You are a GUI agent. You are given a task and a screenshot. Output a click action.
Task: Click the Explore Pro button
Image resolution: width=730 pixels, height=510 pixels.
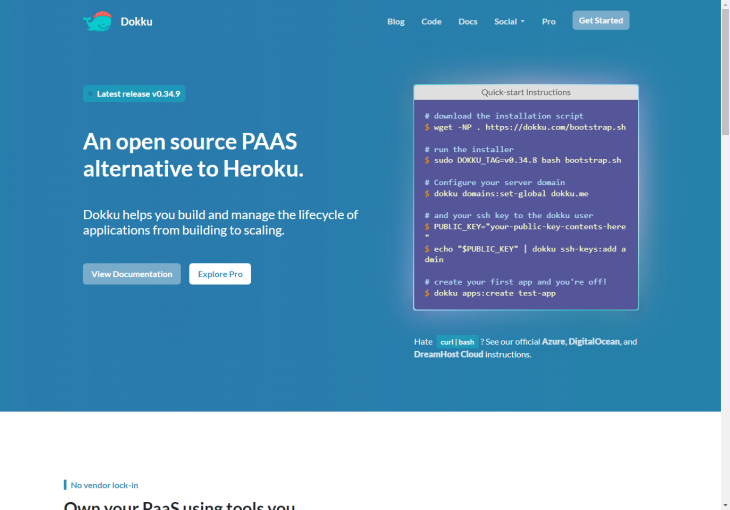point(220,274)
